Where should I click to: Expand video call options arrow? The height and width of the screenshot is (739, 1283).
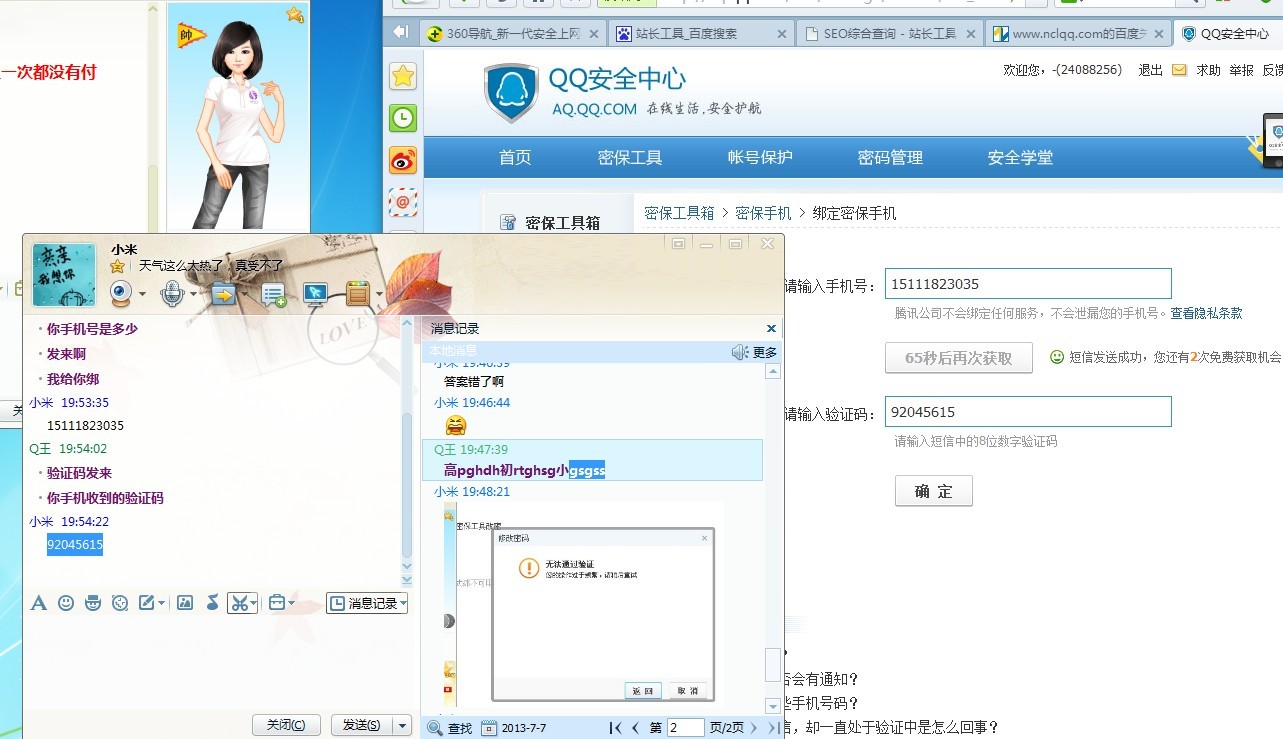coord(142,294)
